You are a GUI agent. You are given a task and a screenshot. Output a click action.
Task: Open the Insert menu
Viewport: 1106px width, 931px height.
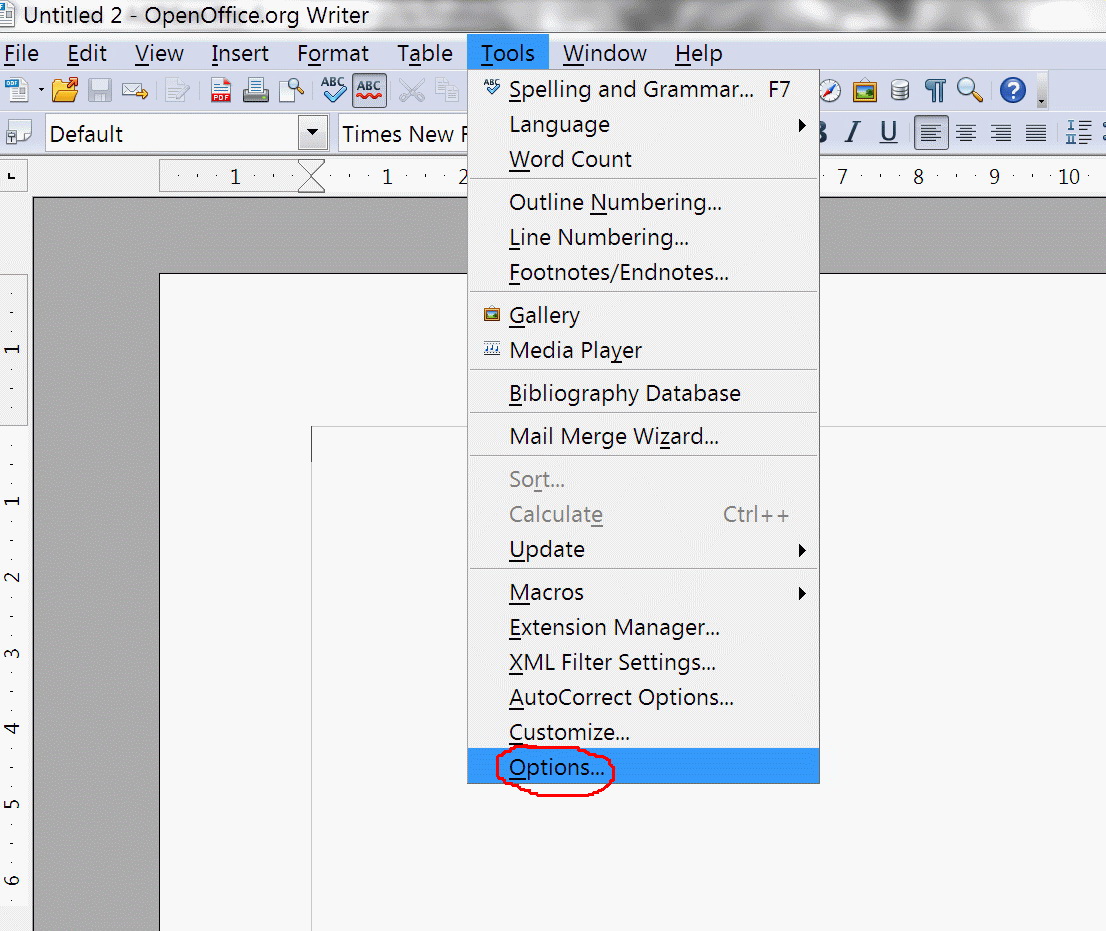[x=240, y=54]
